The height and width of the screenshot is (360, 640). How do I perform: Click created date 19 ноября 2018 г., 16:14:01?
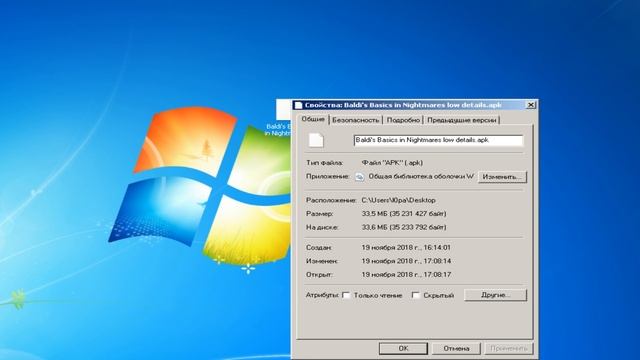(406, 247)
